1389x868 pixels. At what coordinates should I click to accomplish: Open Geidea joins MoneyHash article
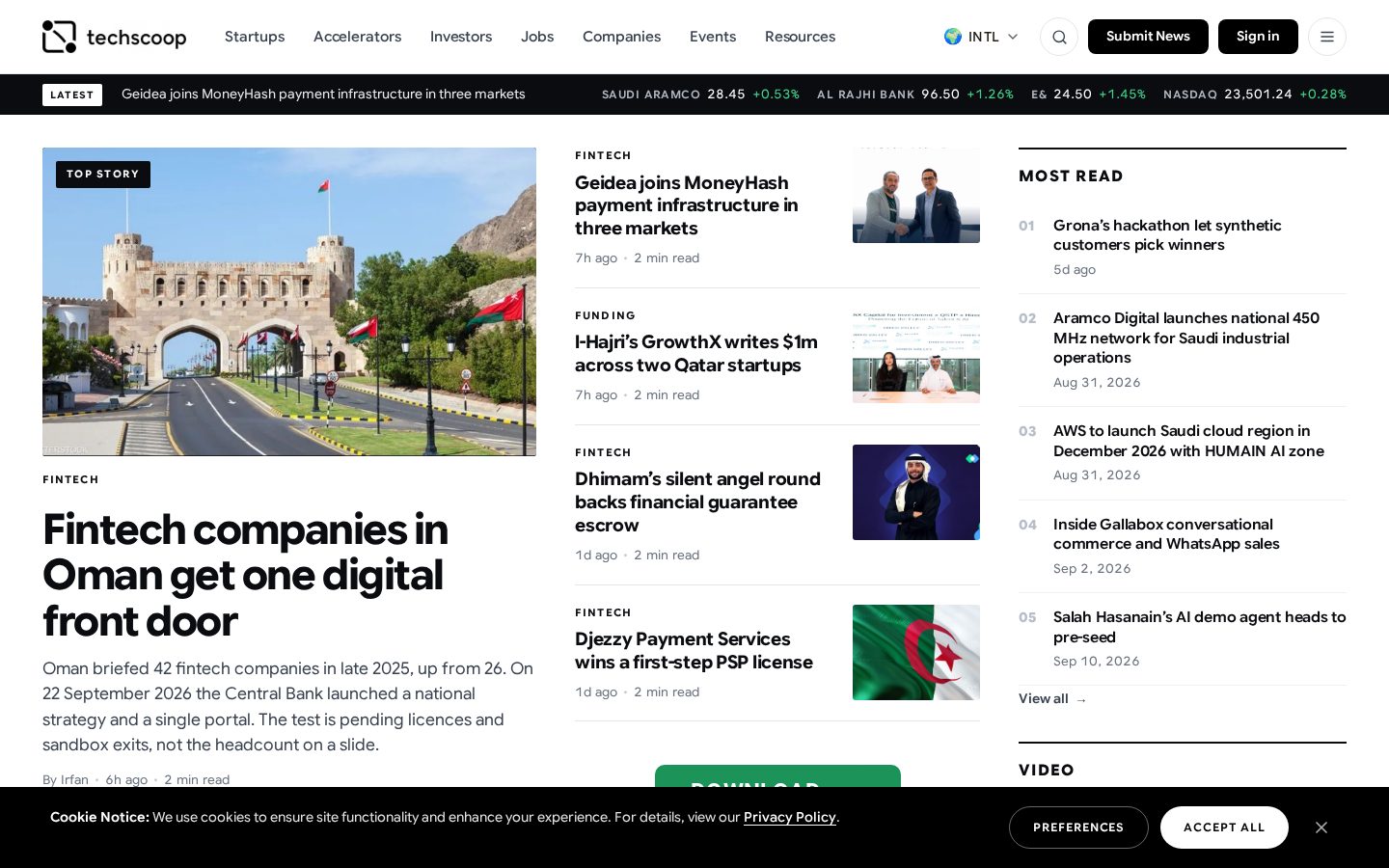(x=687, y=205)
